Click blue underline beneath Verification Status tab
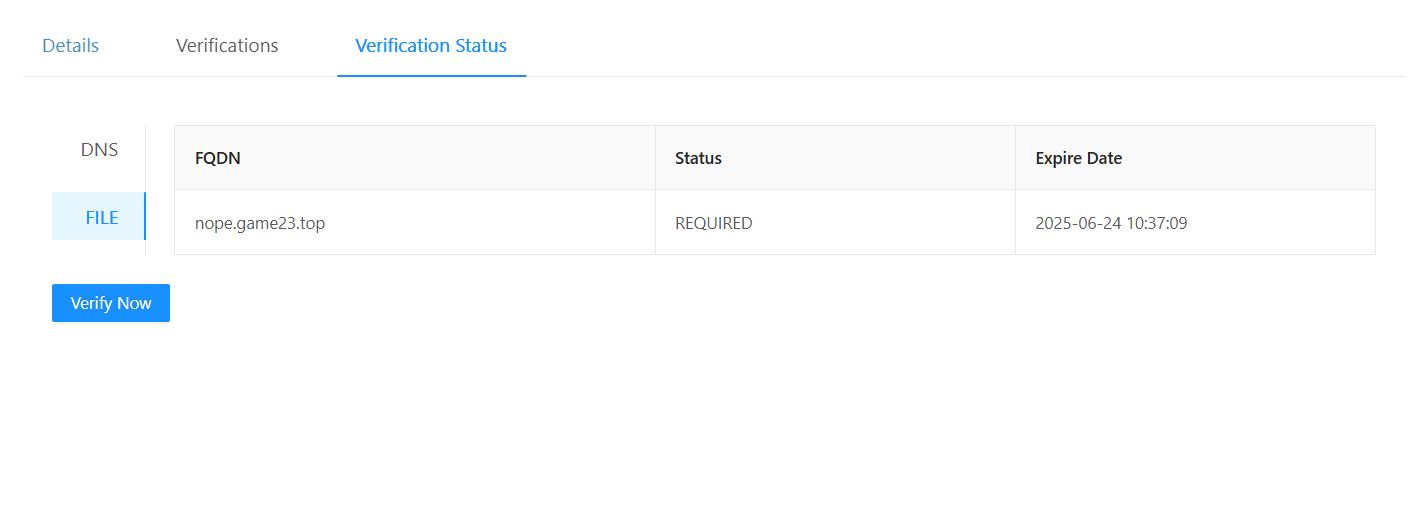 point(431,75)
